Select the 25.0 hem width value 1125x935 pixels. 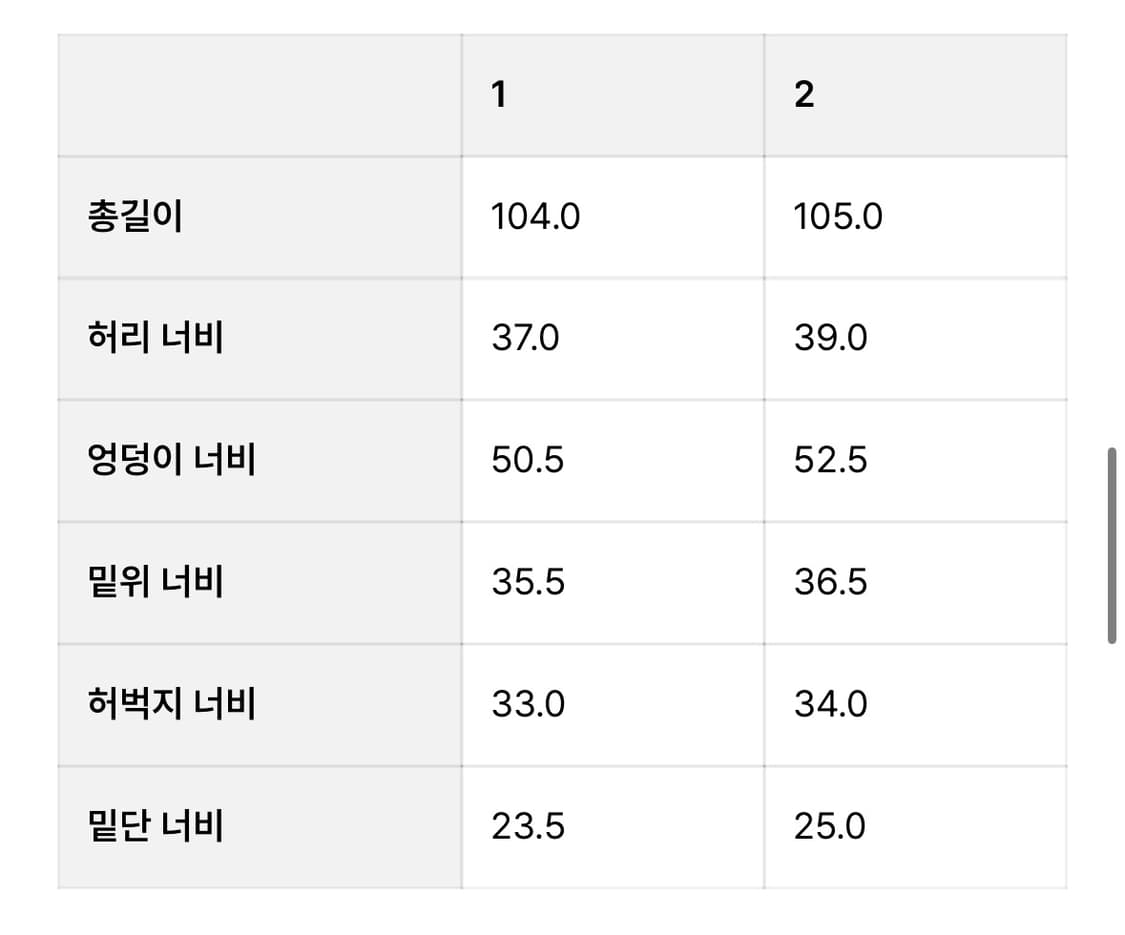pyautogui.click(x=830, y=827)
